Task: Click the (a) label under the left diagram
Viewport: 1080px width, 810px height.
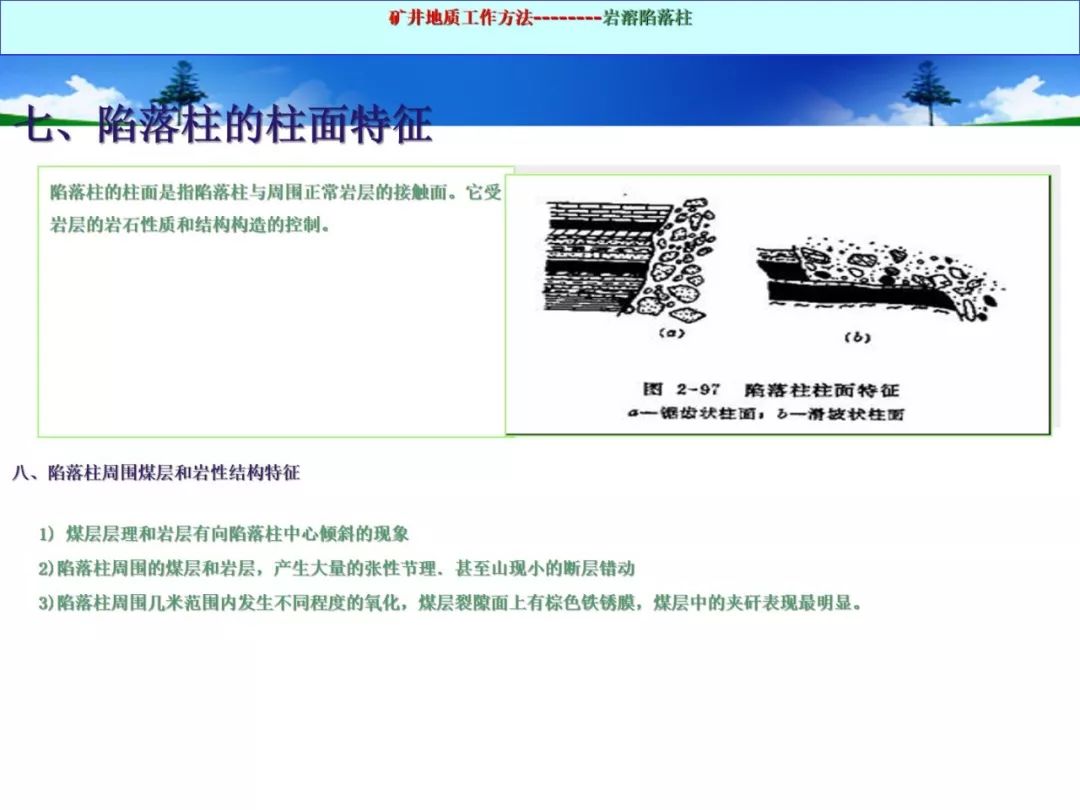Action: 672,333
